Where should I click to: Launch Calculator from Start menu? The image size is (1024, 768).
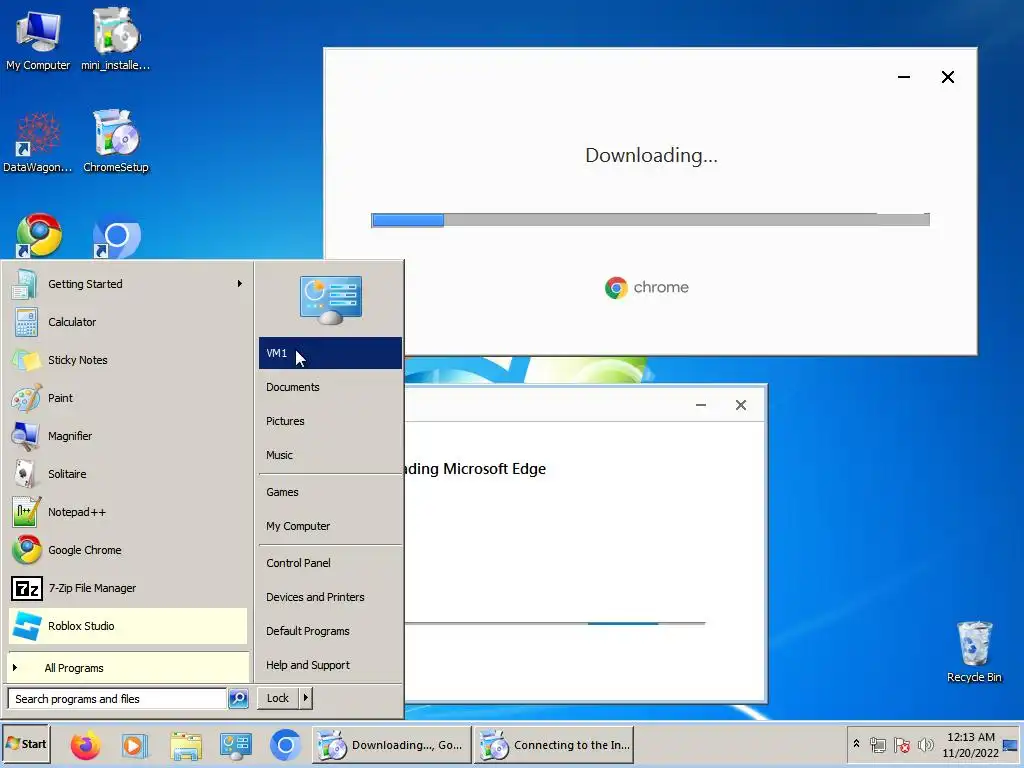[128, 322]
